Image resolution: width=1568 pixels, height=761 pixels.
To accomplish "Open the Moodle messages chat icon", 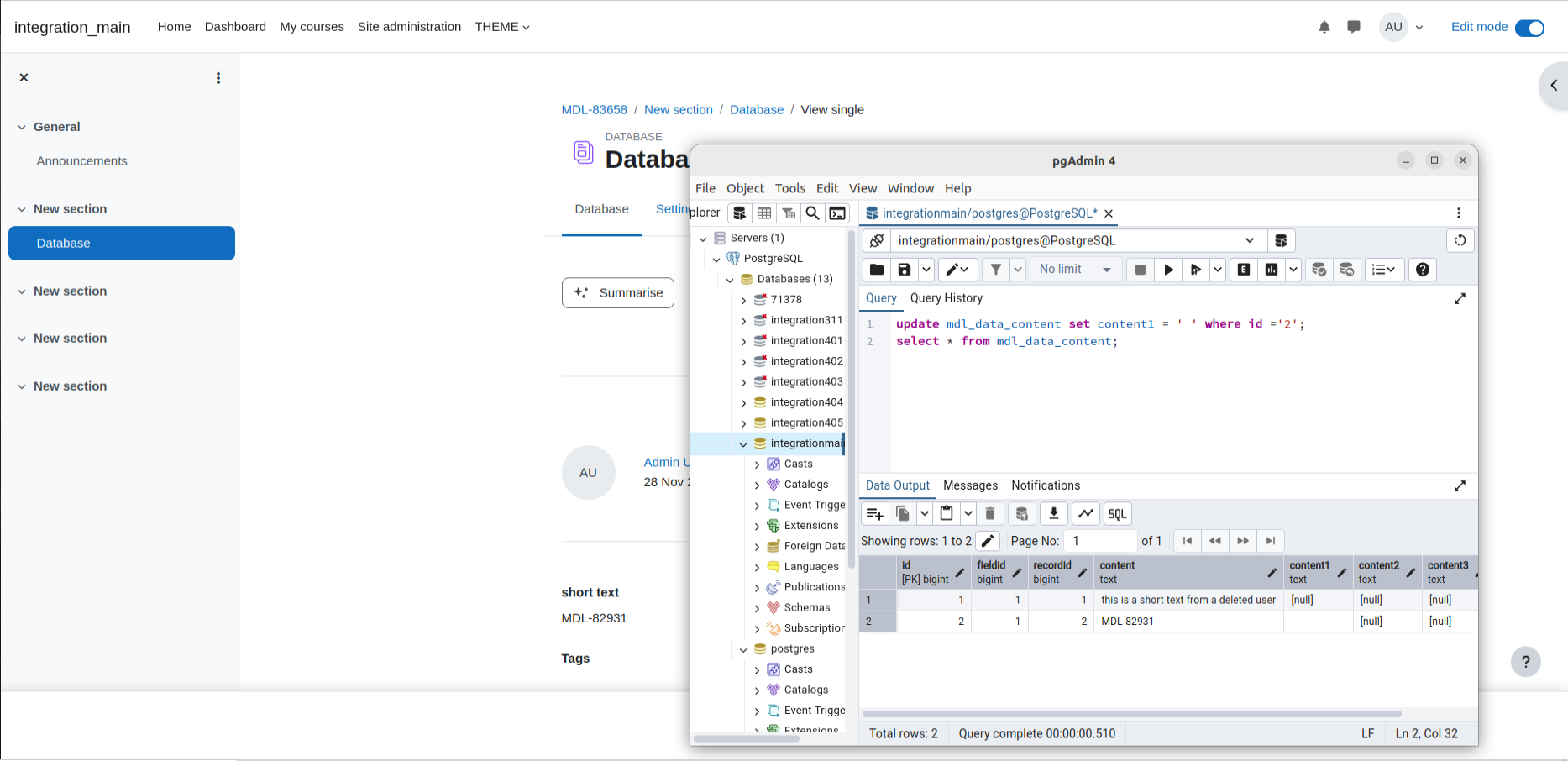I will (x=1354, y=27).
